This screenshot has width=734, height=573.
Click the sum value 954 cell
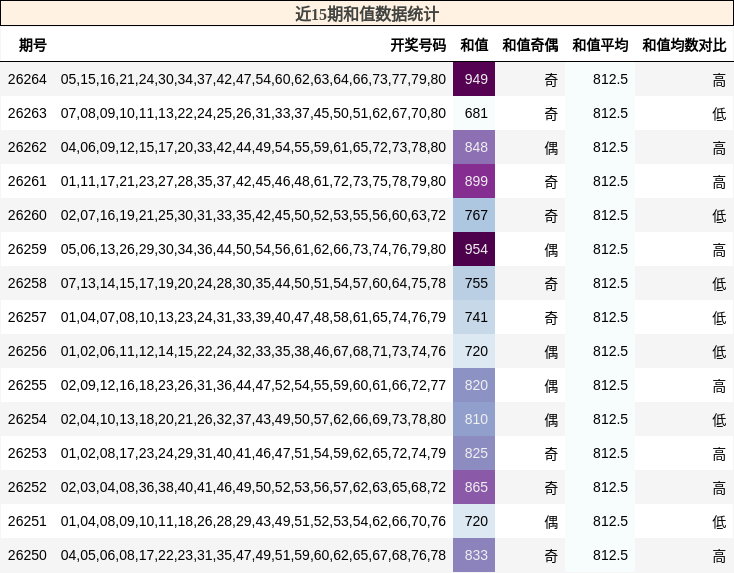[474, 249]
